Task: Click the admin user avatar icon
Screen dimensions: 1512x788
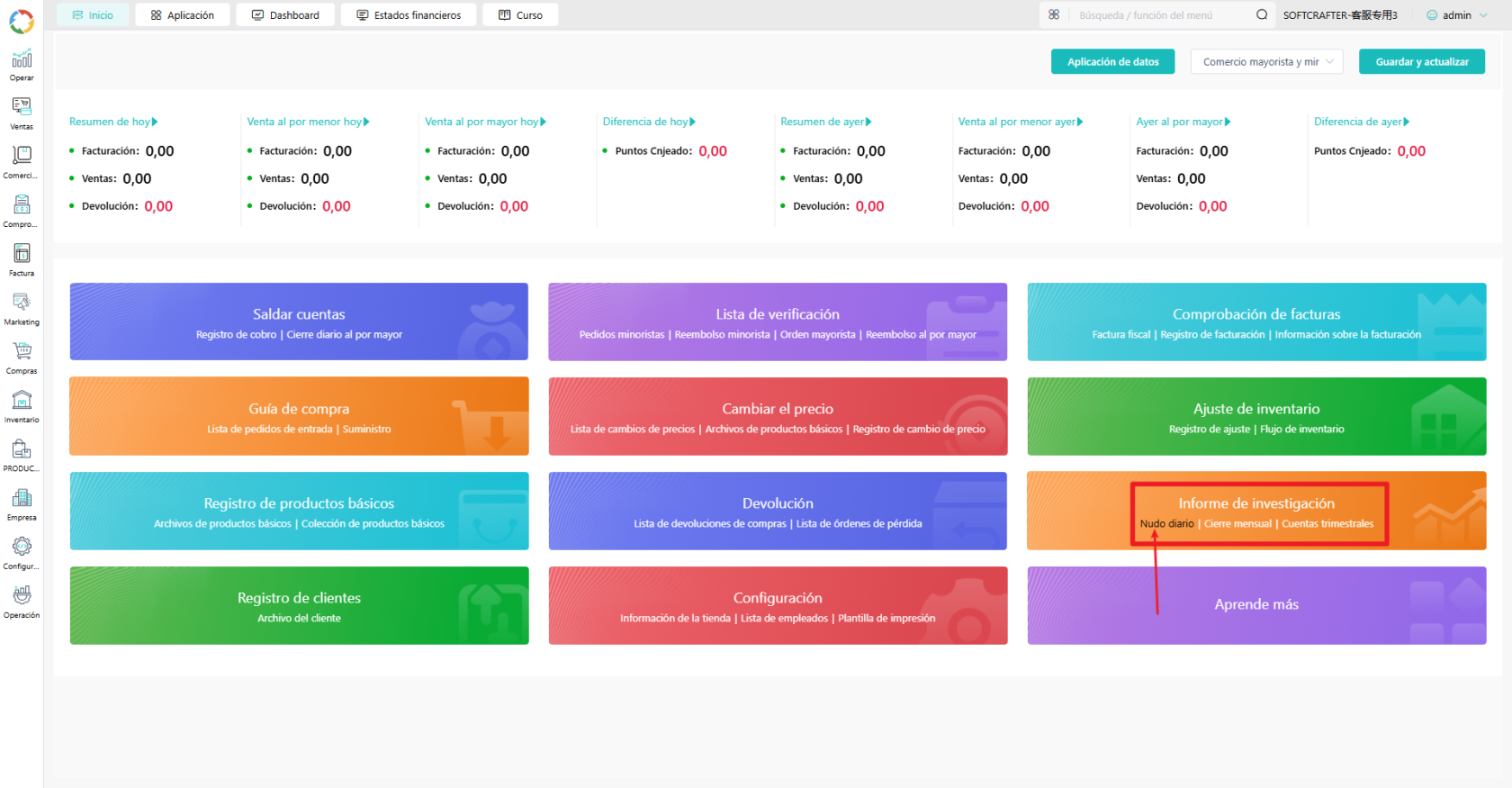Action: pos(1432,15)
